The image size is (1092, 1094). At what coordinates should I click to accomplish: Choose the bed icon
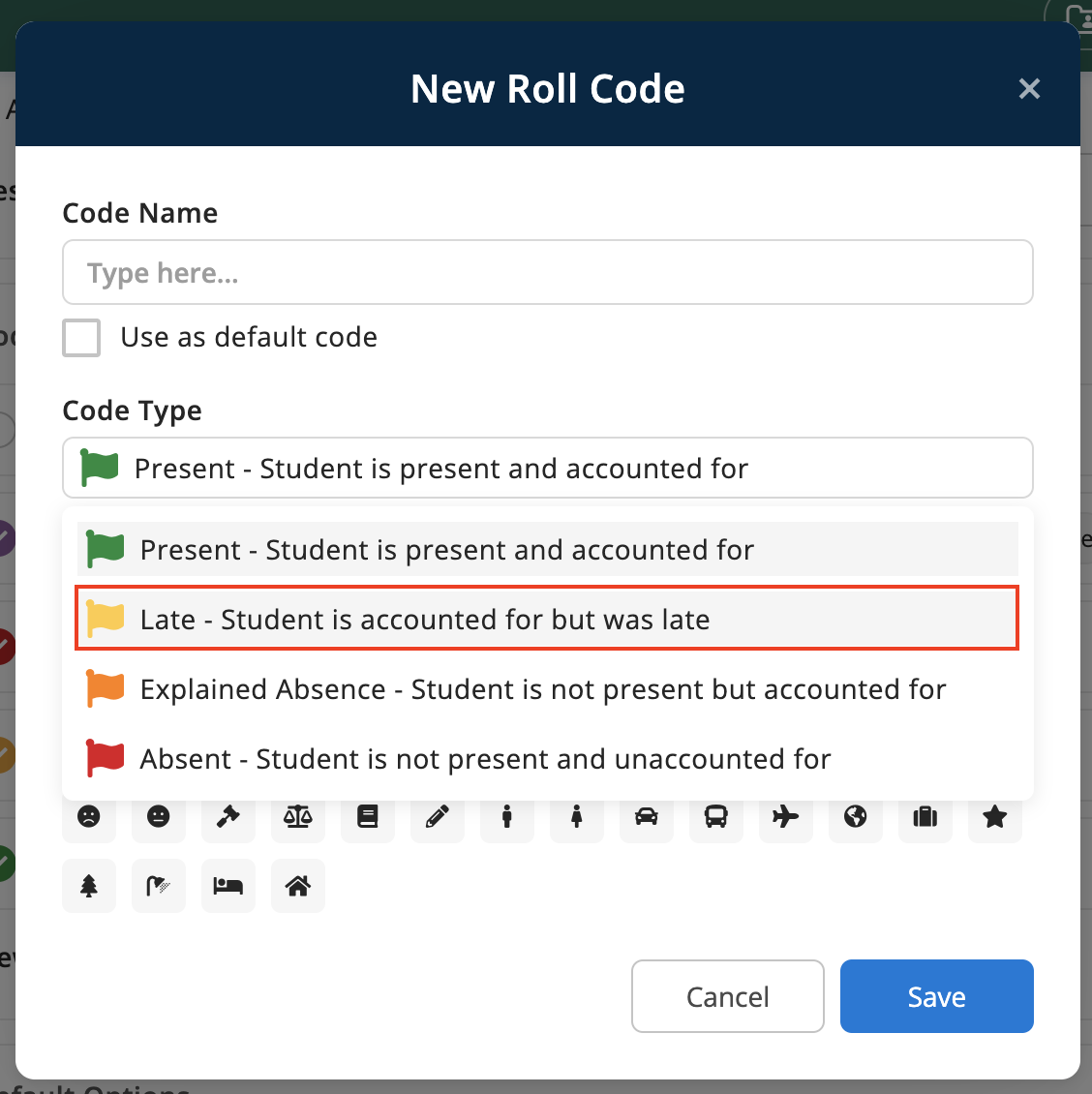click(x=228, y=886)
